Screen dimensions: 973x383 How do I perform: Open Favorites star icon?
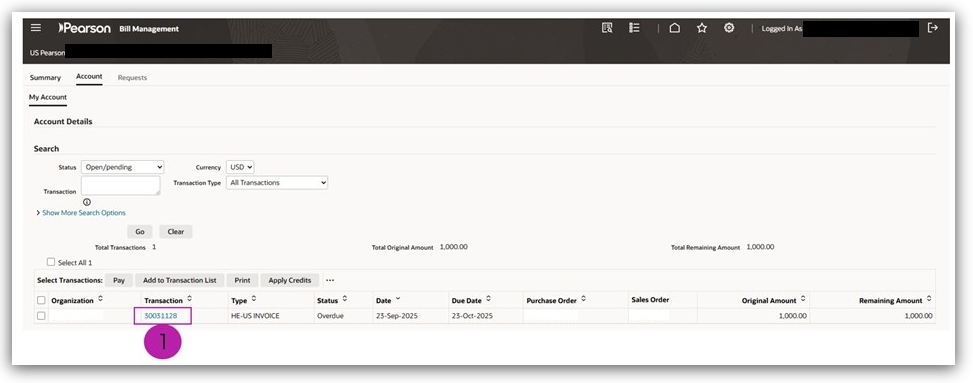click(x=702, y=28)
